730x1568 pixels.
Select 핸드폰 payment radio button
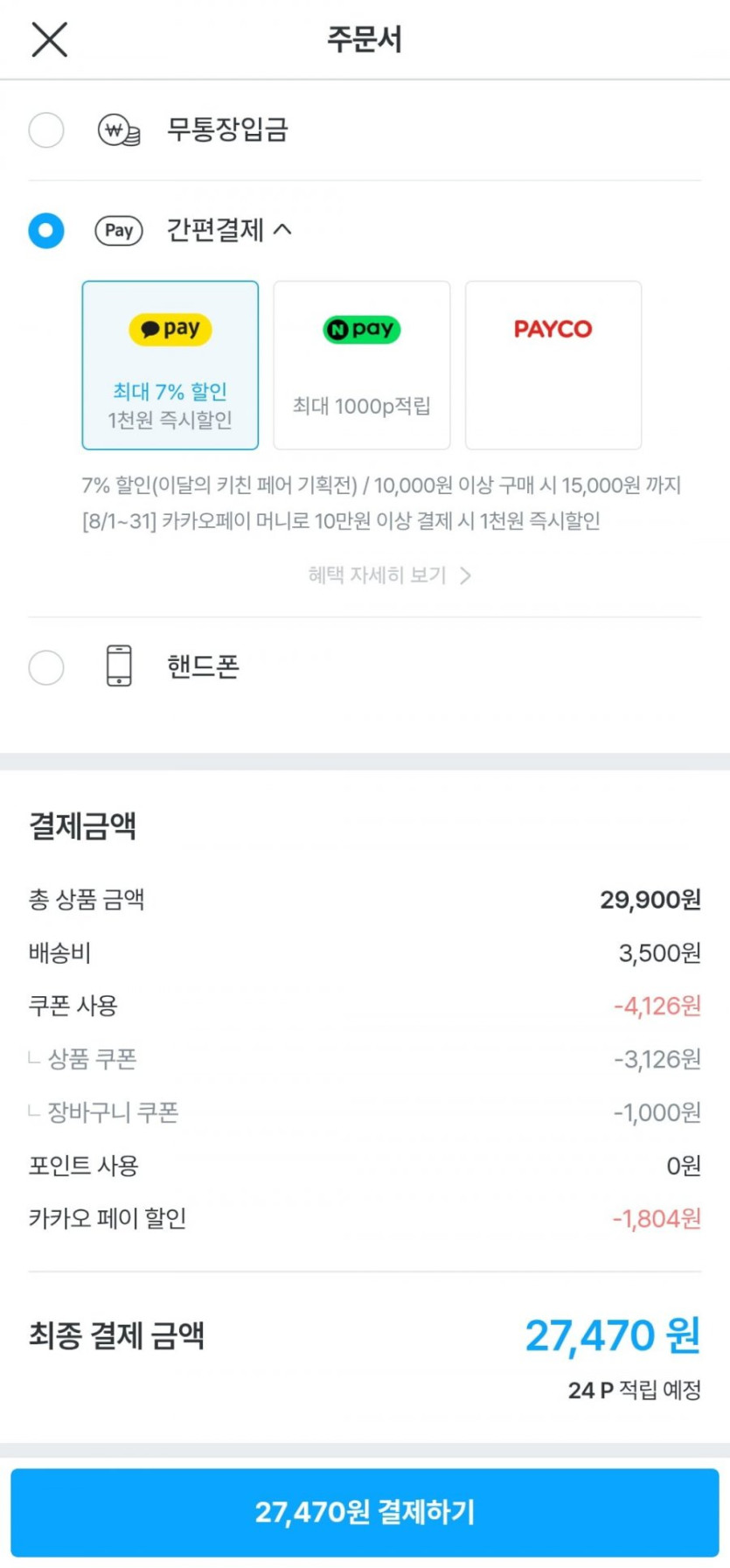pyautogui.click(x=46, y=667)
